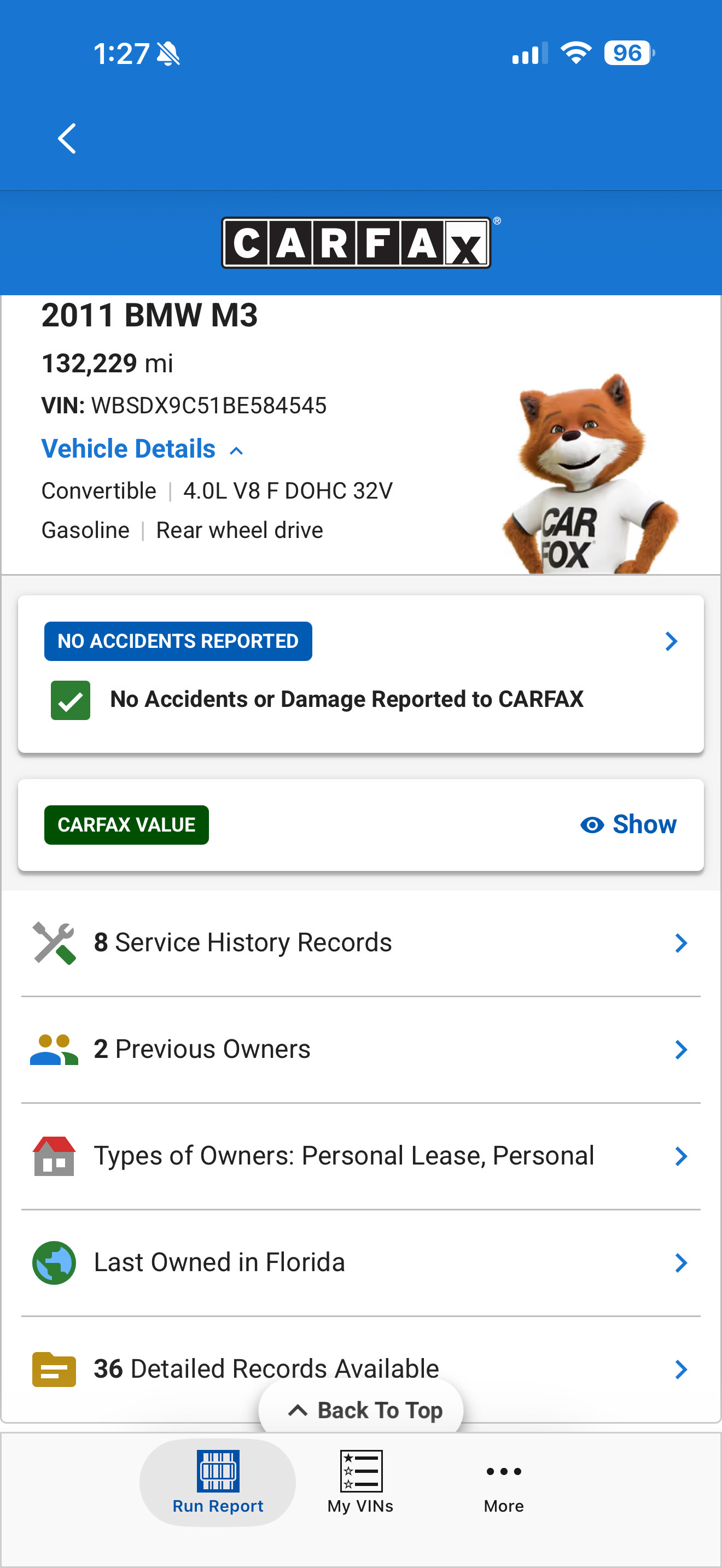Tap Back To Top button
This screenshot has width=722, height=1568.
[x=361, y=1410]
